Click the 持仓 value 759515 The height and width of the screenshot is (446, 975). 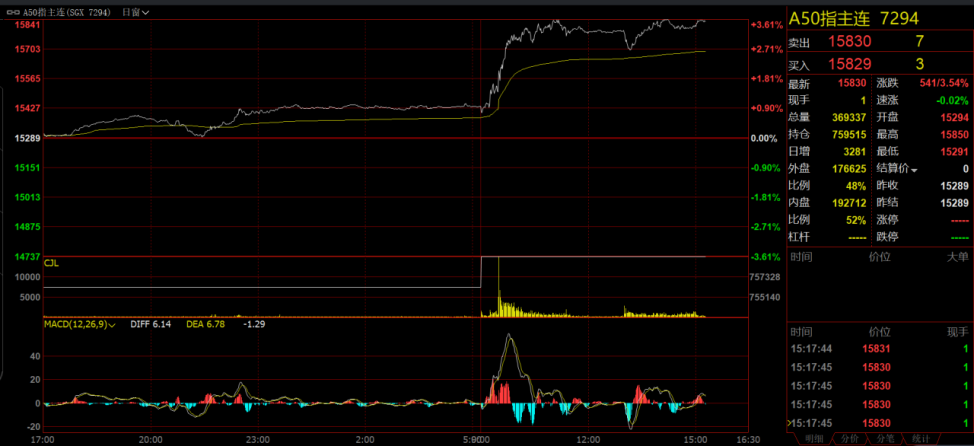[849, 134]
